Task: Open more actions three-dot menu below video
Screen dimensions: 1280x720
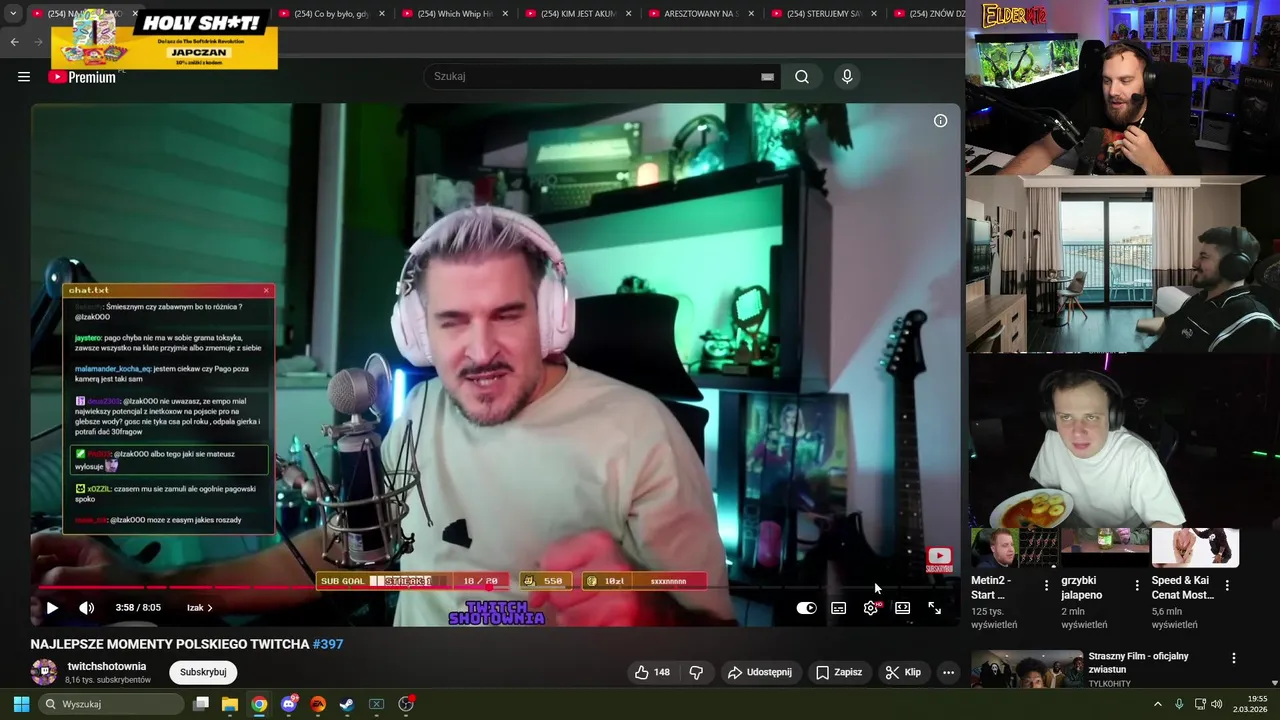Action: pyautogui.click(x=948, y=673)
